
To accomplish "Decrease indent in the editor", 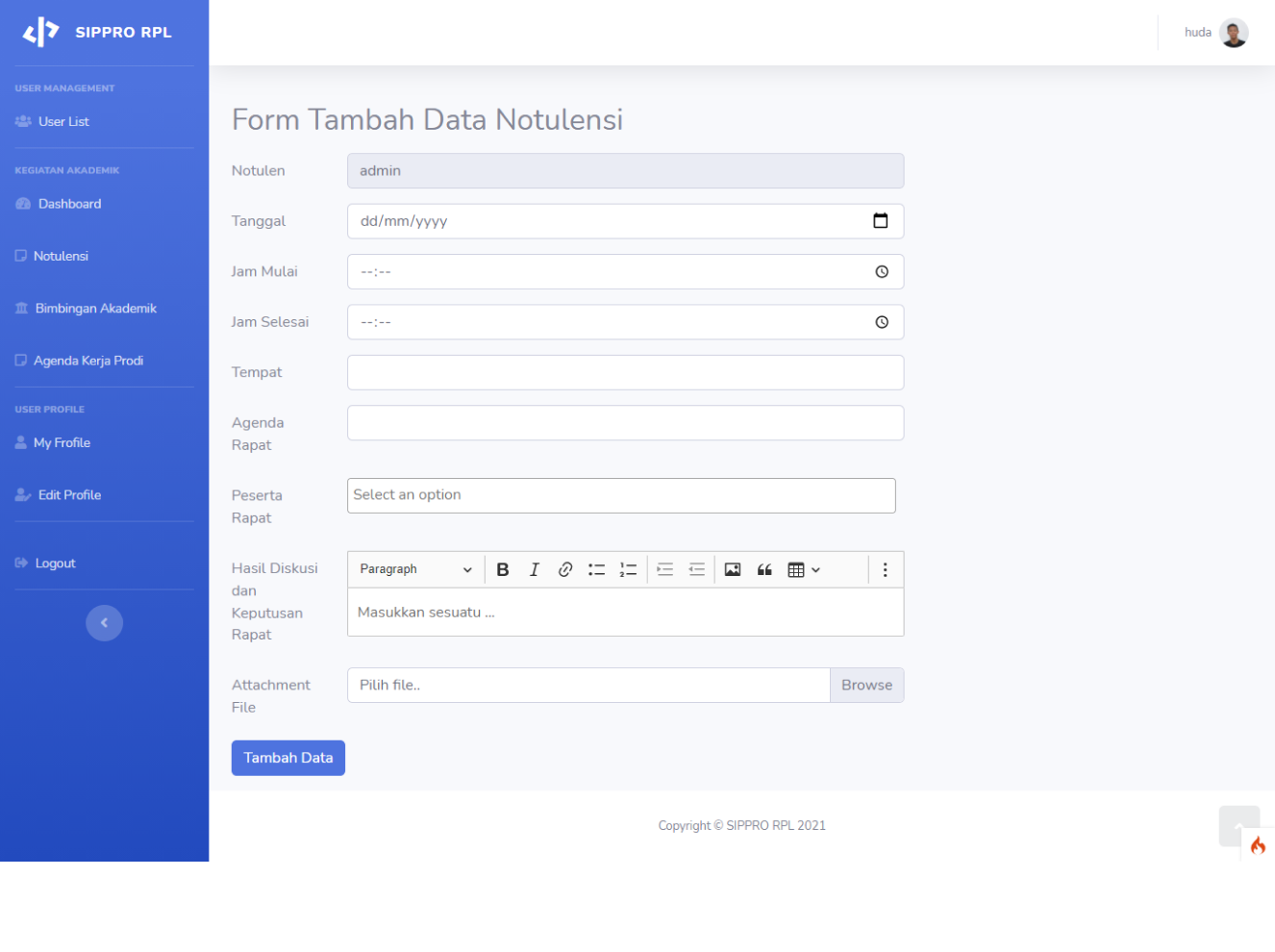I will coord(697,569).
